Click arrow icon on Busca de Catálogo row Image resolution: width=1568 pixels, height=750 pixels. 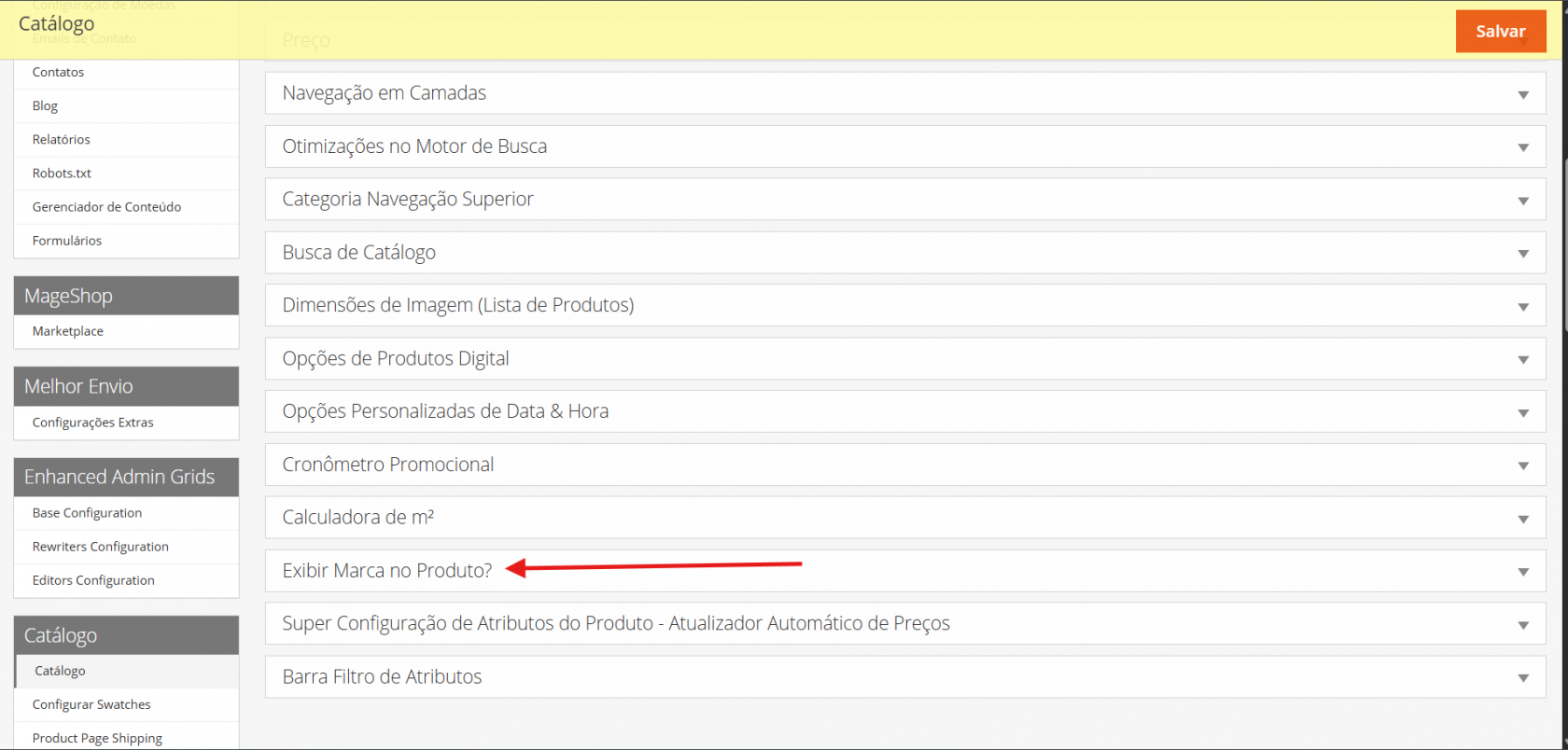1522,254
